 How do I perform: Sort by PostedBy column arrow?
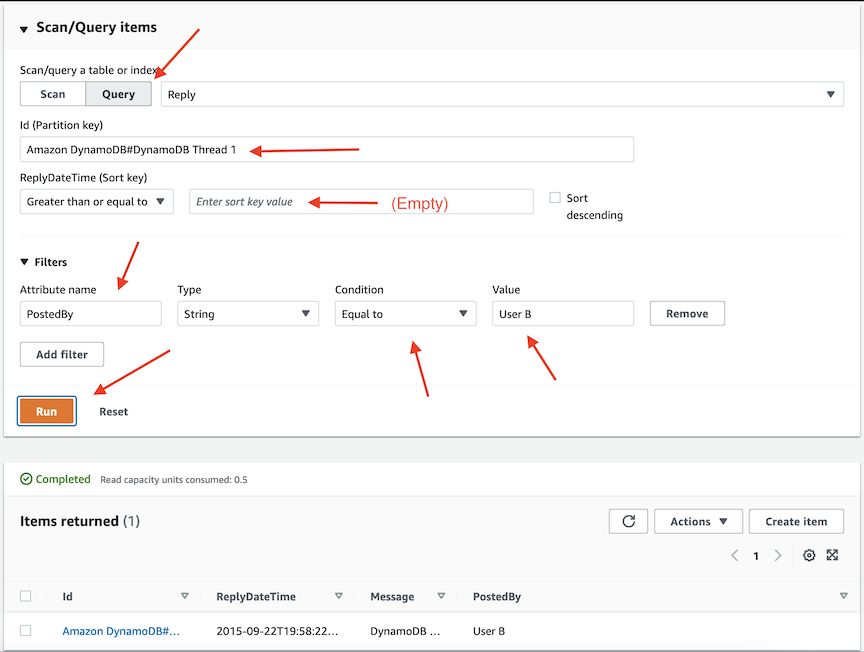[843, 596]
